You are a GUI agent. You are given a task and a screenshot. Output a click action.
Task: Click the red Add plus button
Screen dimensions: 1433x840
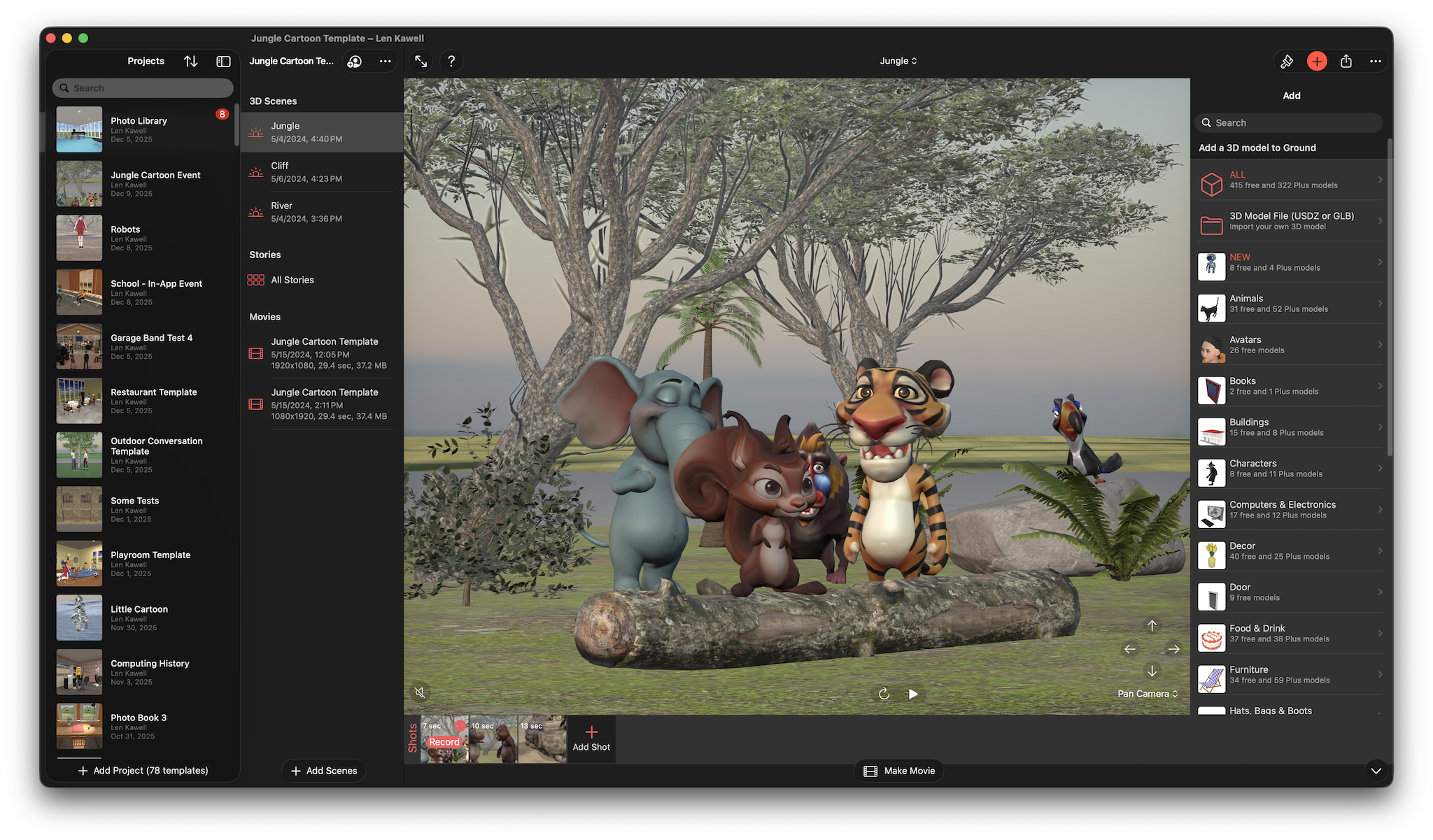pos(1316,62)
